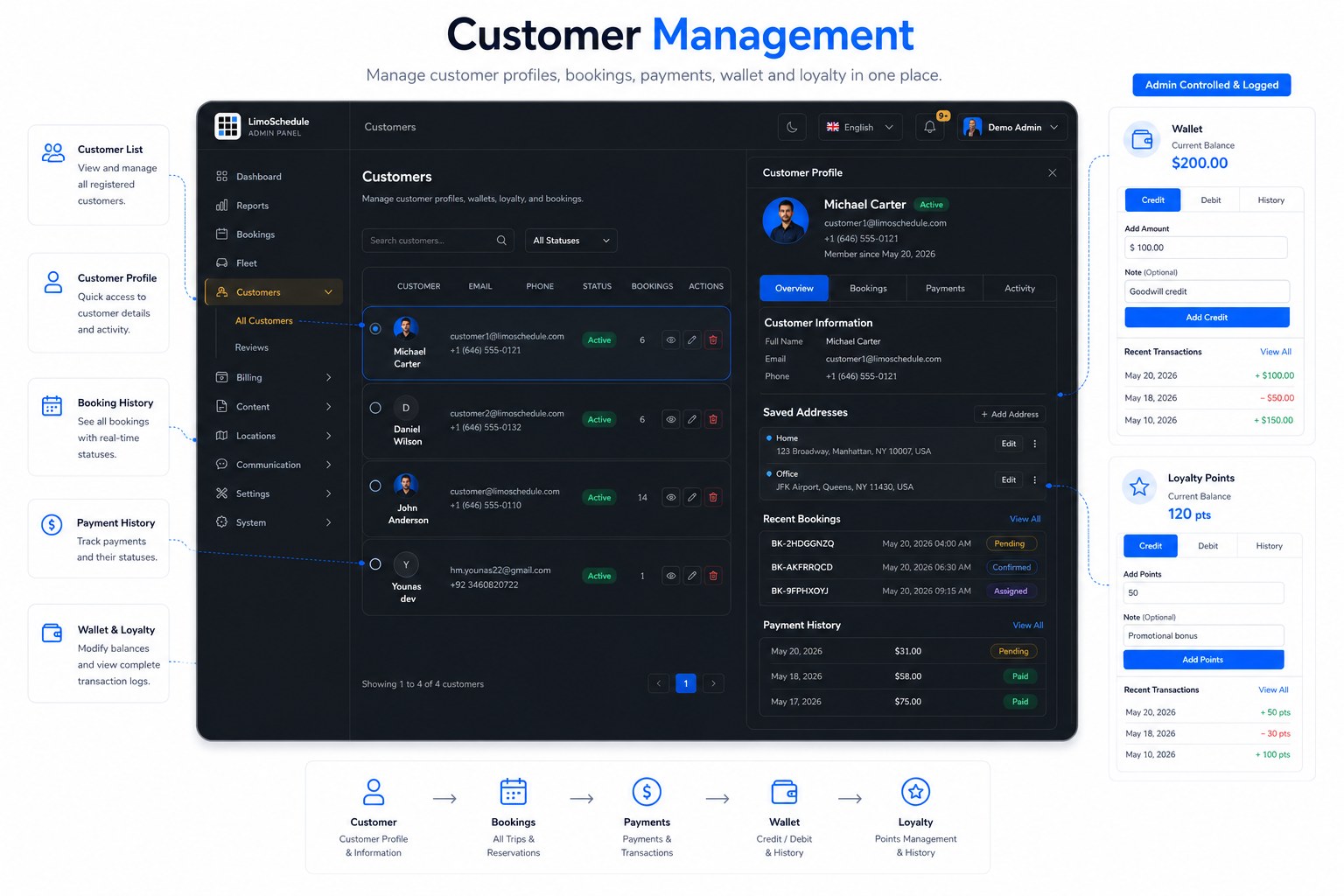Click the Fleet car icon in sidebar
Image resolution: width=1344 pixels, height=896 pixels.
point(221,263)
